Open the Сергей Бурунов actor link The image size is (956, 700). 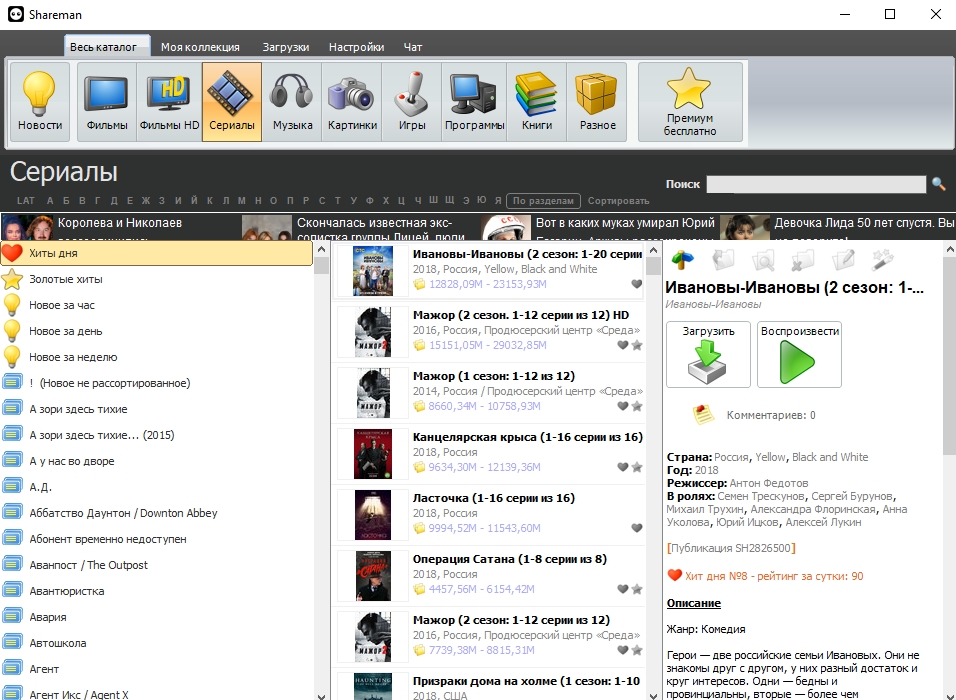coord(852,496)
